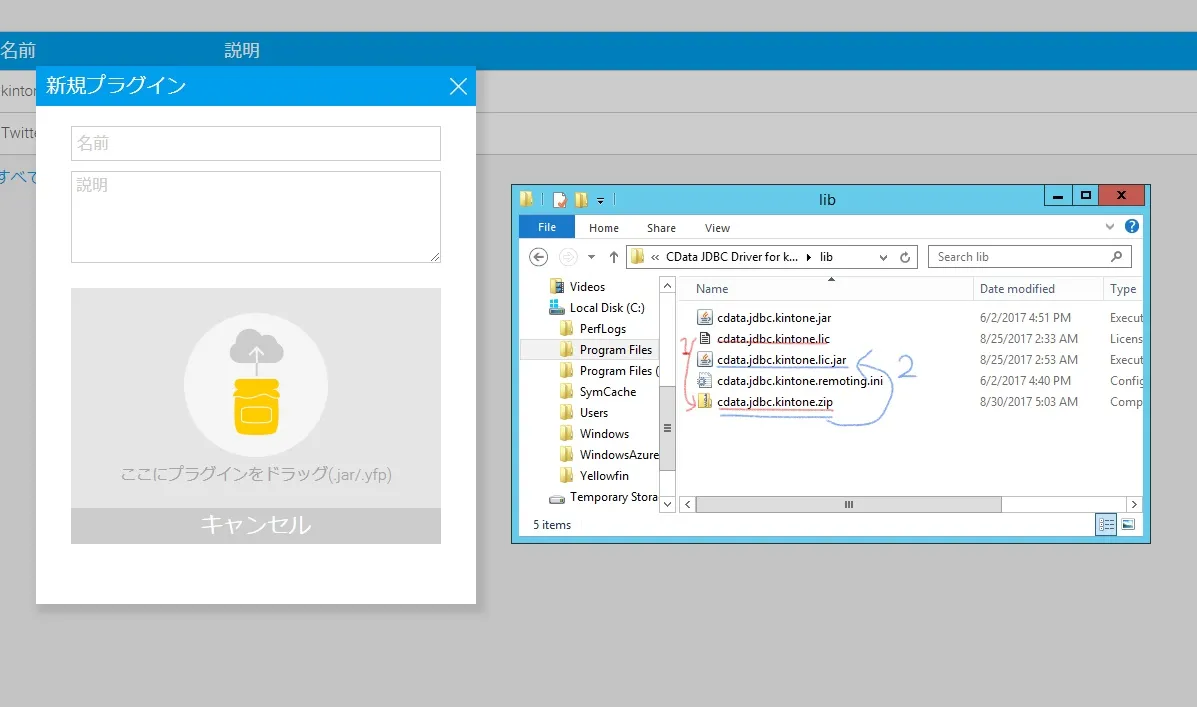Open the File tab in Explorer
Image resolution: width=1197 pixels, height=707 pixels.
(x=547, y=228)
